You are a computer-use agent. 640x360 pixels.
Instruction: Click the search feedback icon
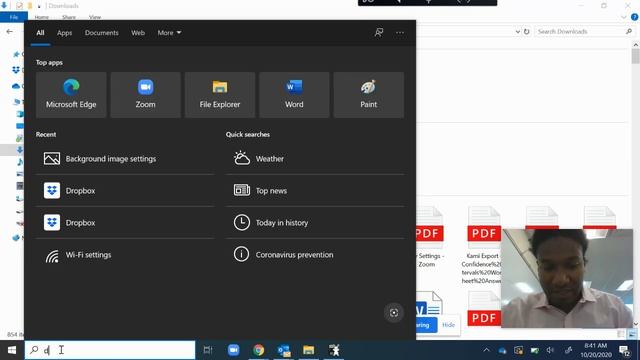[379, 32]
